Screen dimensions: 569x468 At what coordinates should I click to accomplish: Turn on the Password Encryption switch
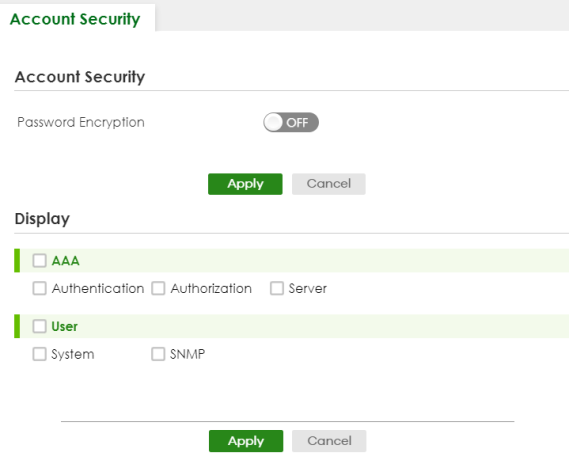291,122
